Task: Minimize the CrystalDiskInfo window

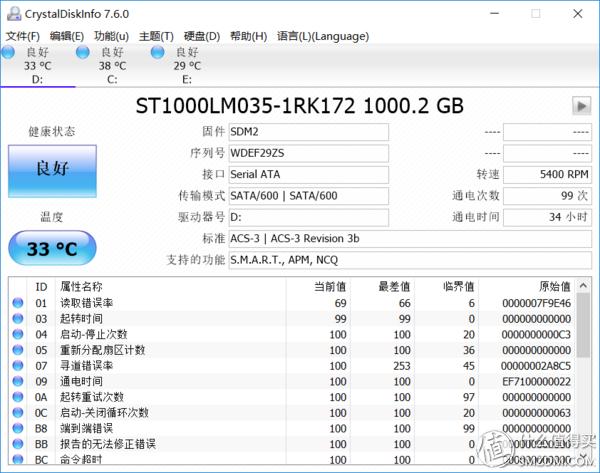Action: 495,14
